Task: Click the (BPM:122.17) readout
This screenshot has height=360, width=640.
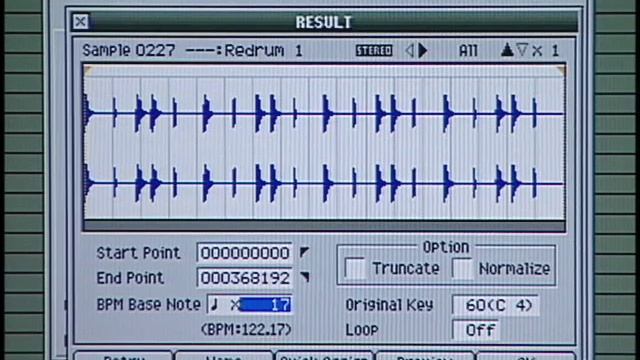Action: 246,329
